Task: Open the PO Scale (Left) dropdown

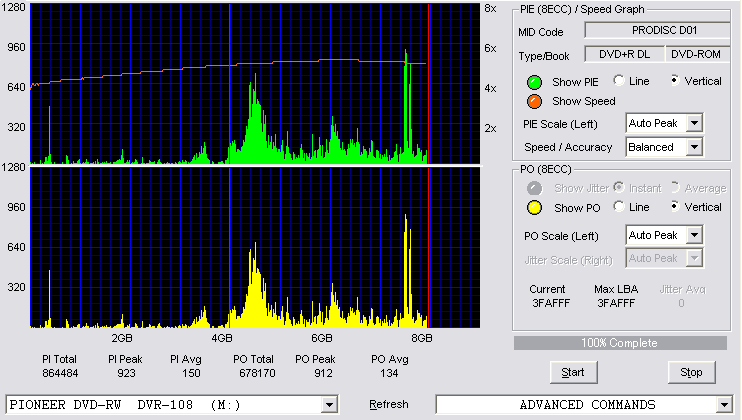Action: pyautogui.click(x=694, y=235)
